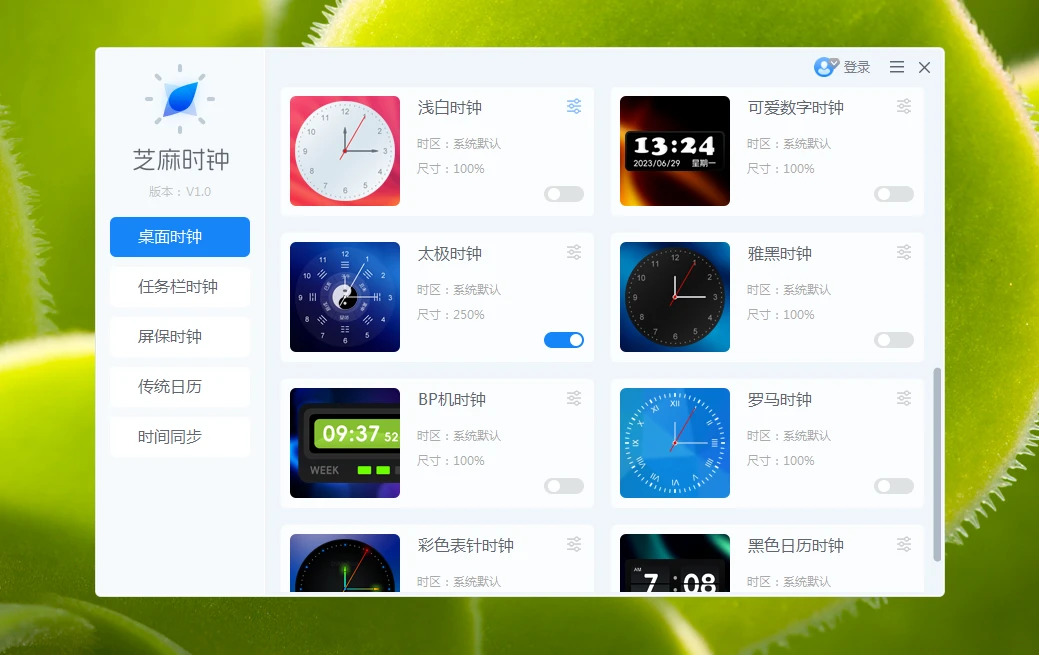Click the user avatar login icon
The image size is (1039, 655).
825,67
